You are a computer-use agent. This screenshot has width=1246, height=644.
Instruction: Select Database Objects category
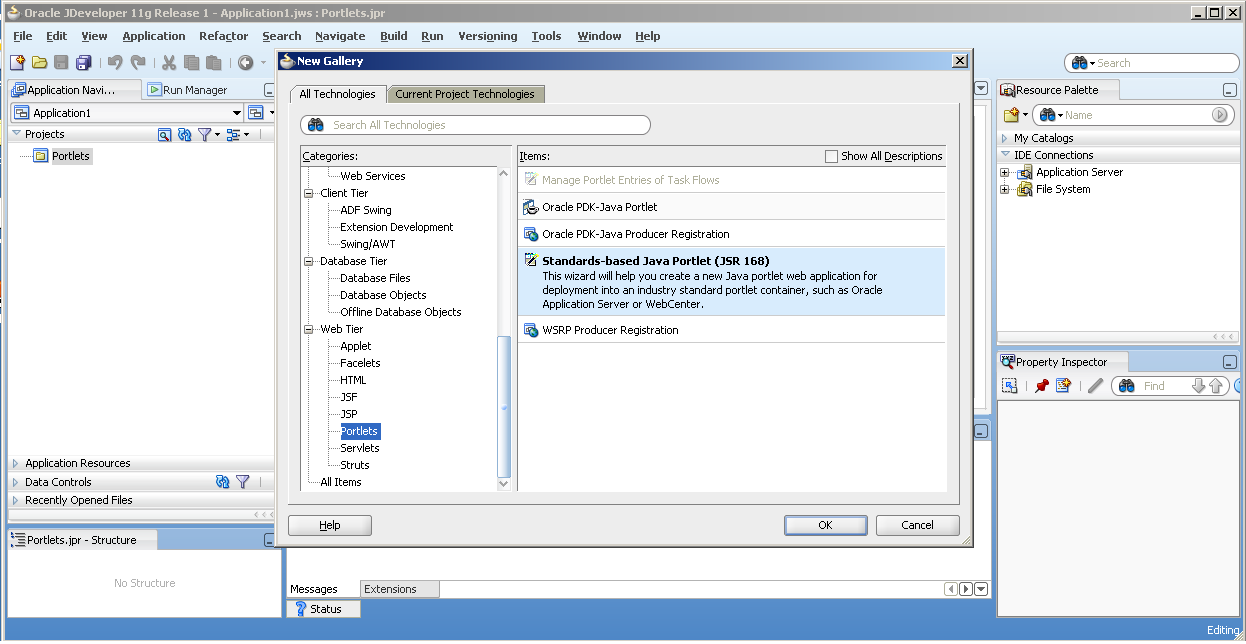click(383, 295)
